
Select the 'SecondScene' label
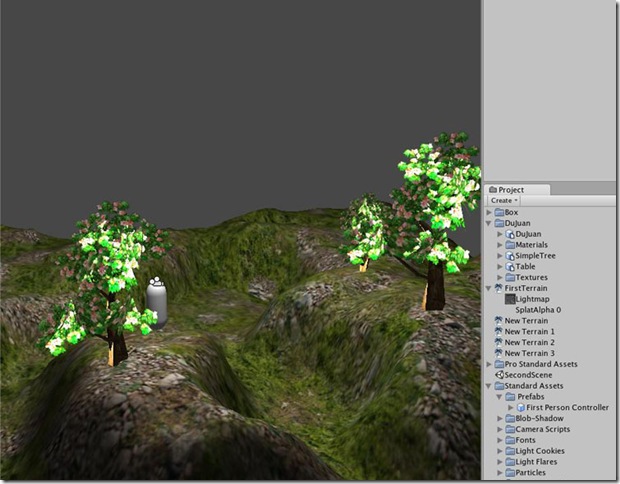(528, 375)
